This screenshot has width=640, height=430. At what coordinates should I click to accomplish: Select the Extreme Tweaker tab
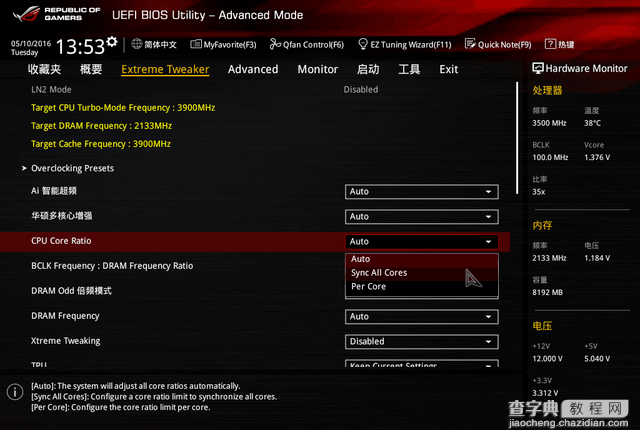[x=165, y=69]
